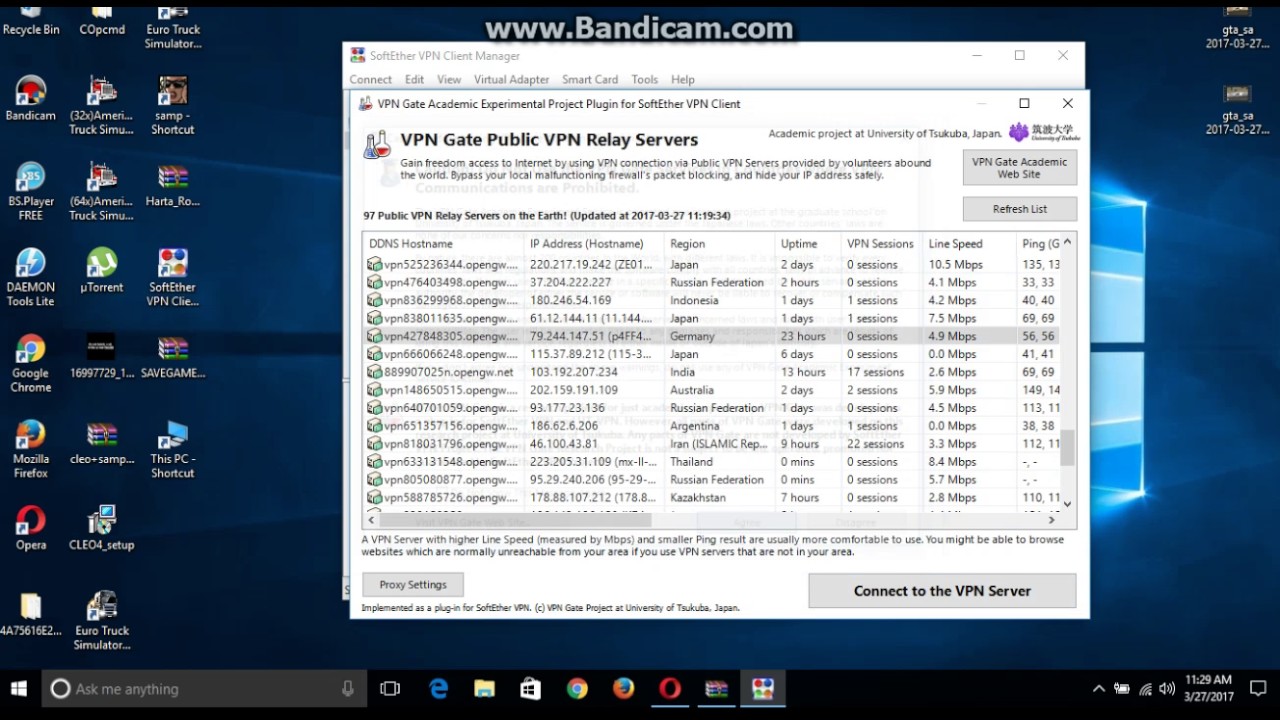Image resolution: width=1280 pixels, height=720 pixels.
Task: Open volume control in system tray
Action: (1167, 688)
